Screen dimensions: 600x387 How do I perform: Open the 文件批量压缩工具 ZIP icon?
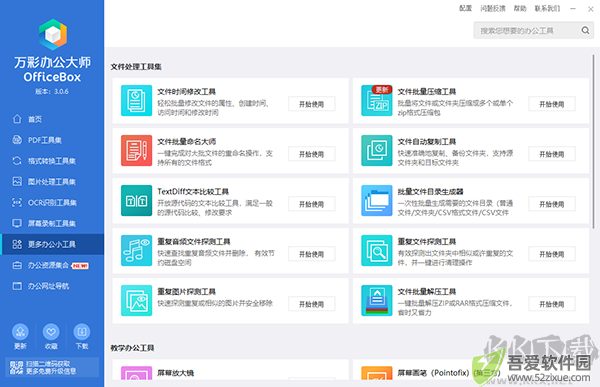point(377,100)
